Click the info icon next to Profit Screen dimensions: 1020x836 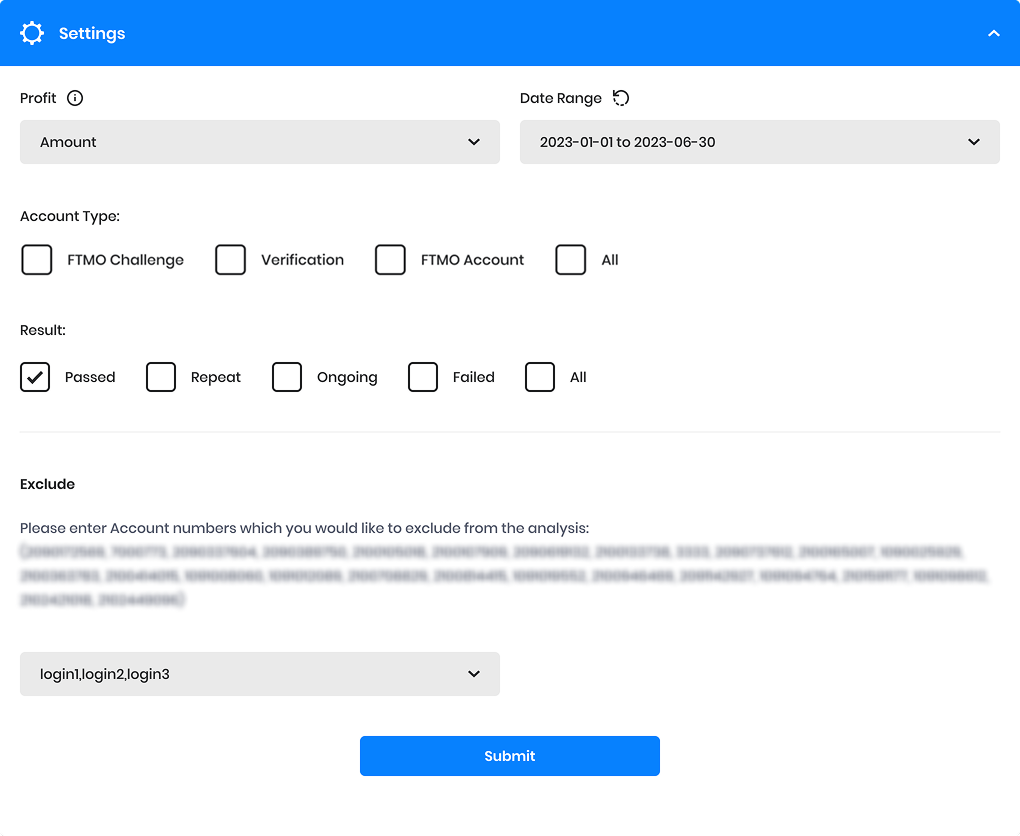(x=76, y=98)
